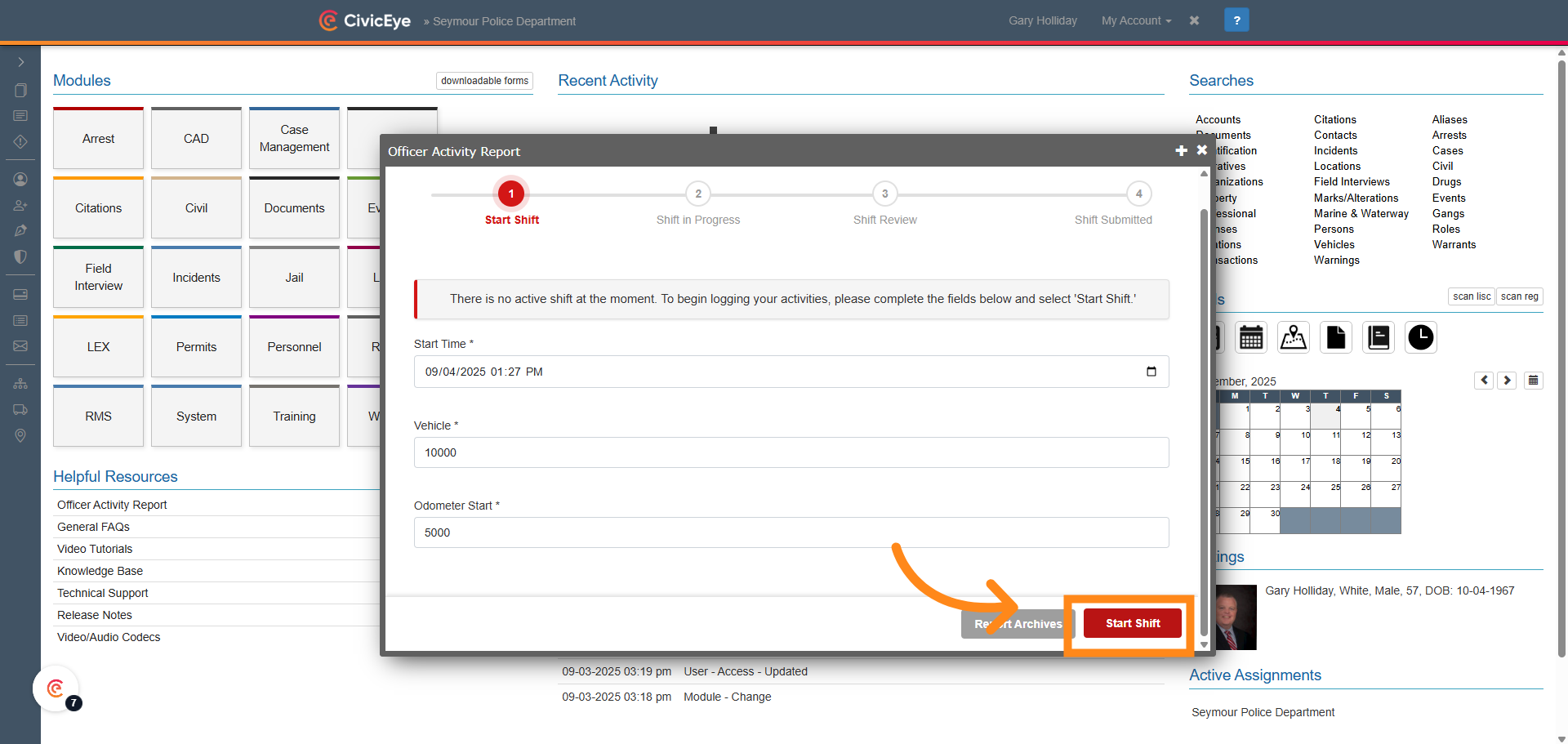The height and width of the screenshot is (744, 1568).
Task: Click the add-person icon in left sidebar
Action: click(20, 206)
